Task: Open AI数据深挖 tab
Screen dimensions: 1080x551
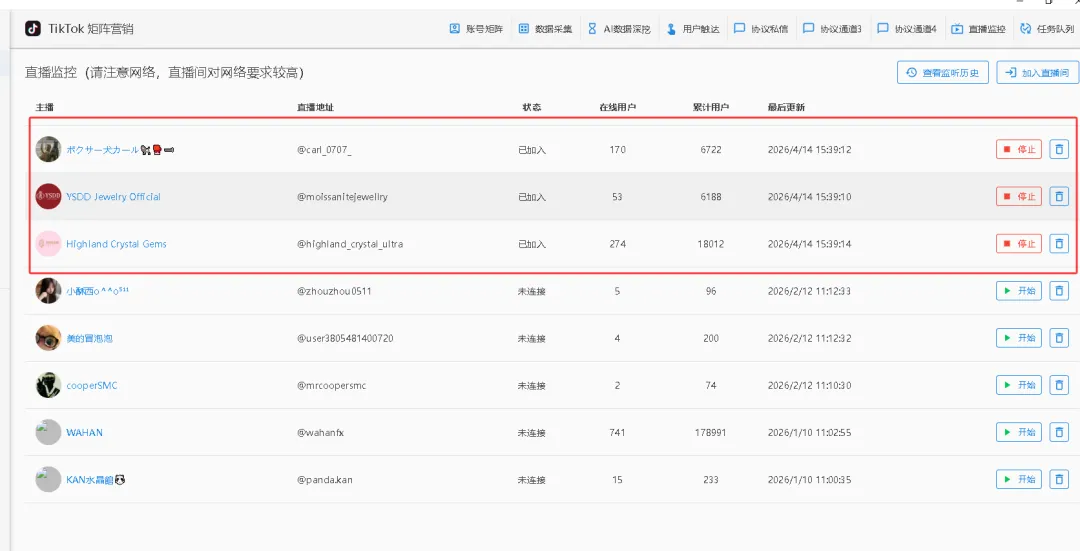Action: coord(619,29)
